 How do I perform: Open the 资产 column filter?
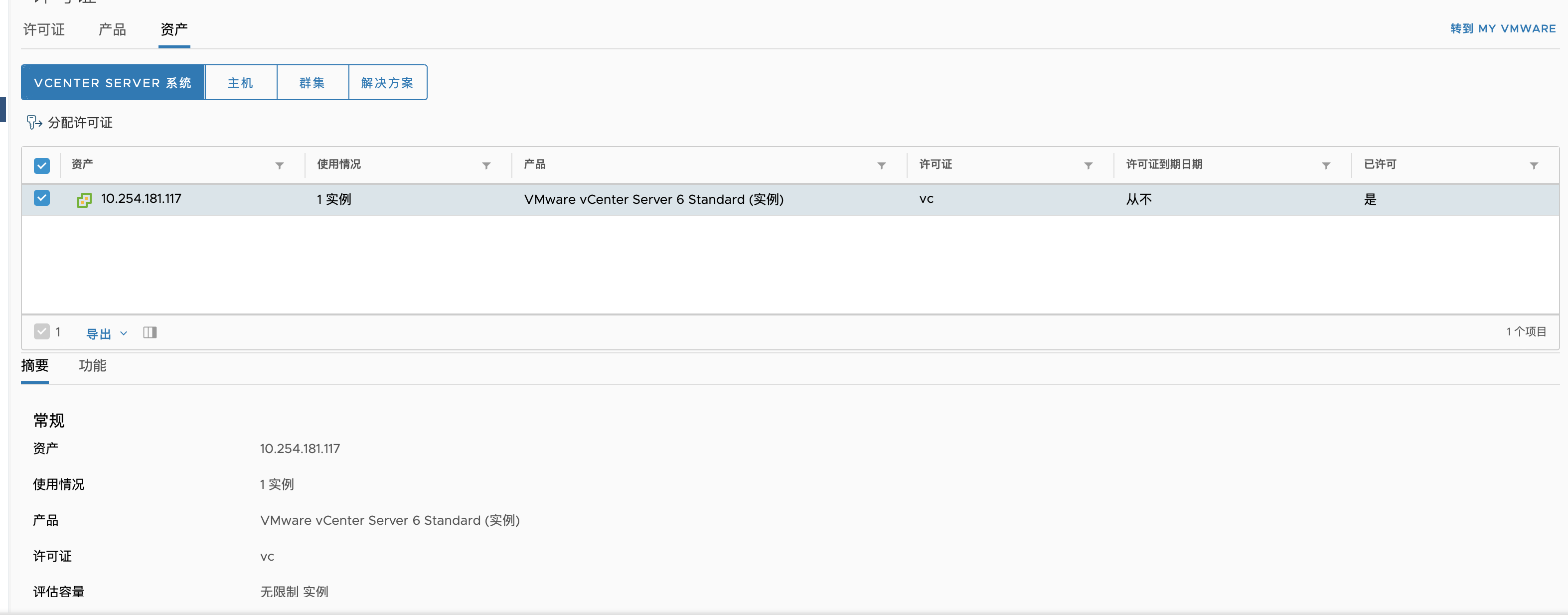pyautogui.click(x=280, y=165)
